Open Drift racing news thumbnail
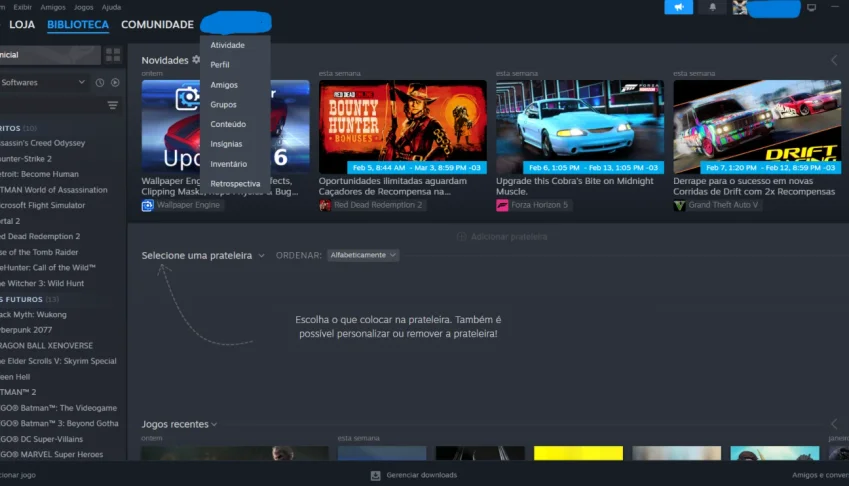 point(757,127)
